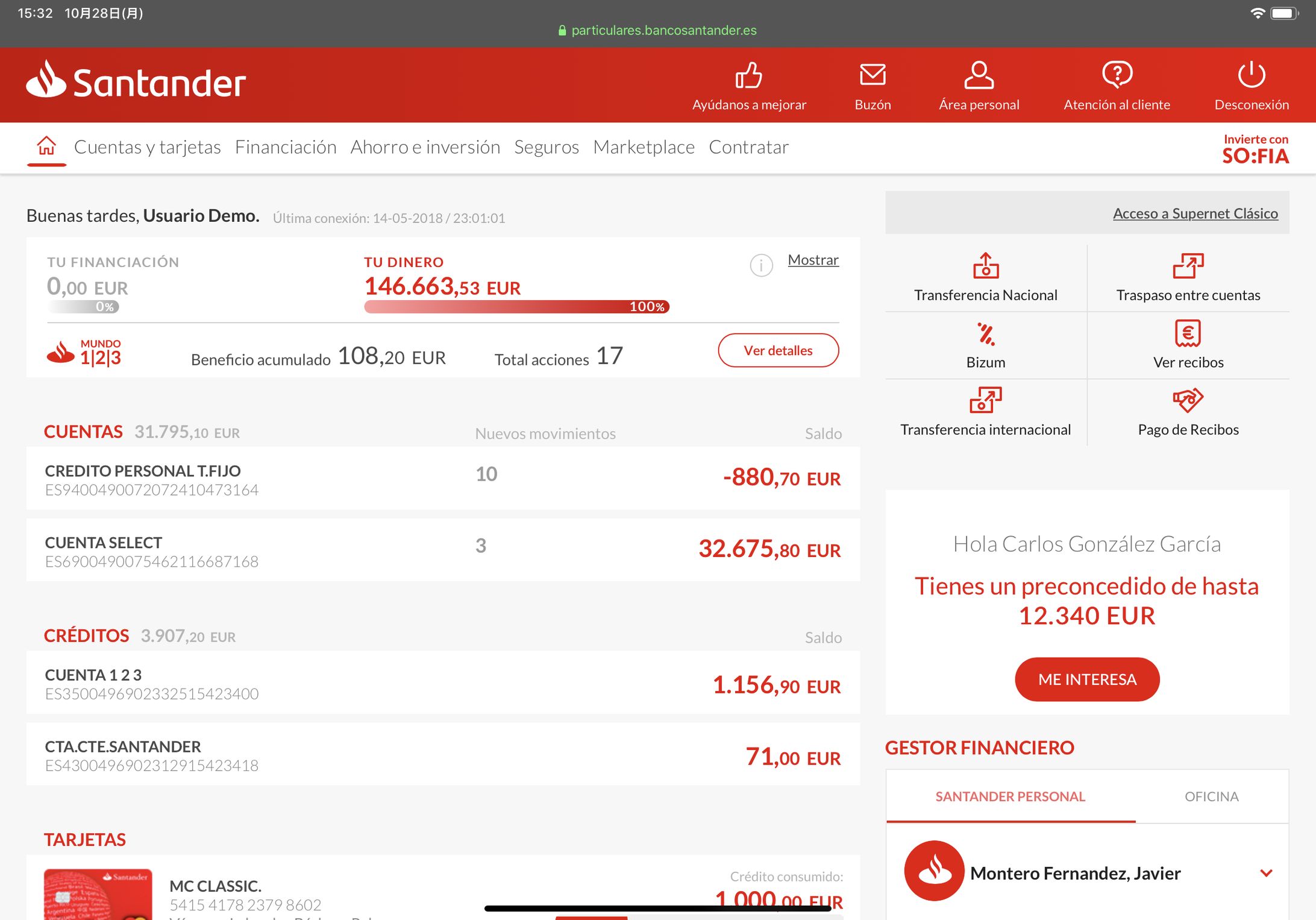Open the Ahorro e inversión menu
The height and width of the screenshot is (920, 1316).
click(425, 147)
